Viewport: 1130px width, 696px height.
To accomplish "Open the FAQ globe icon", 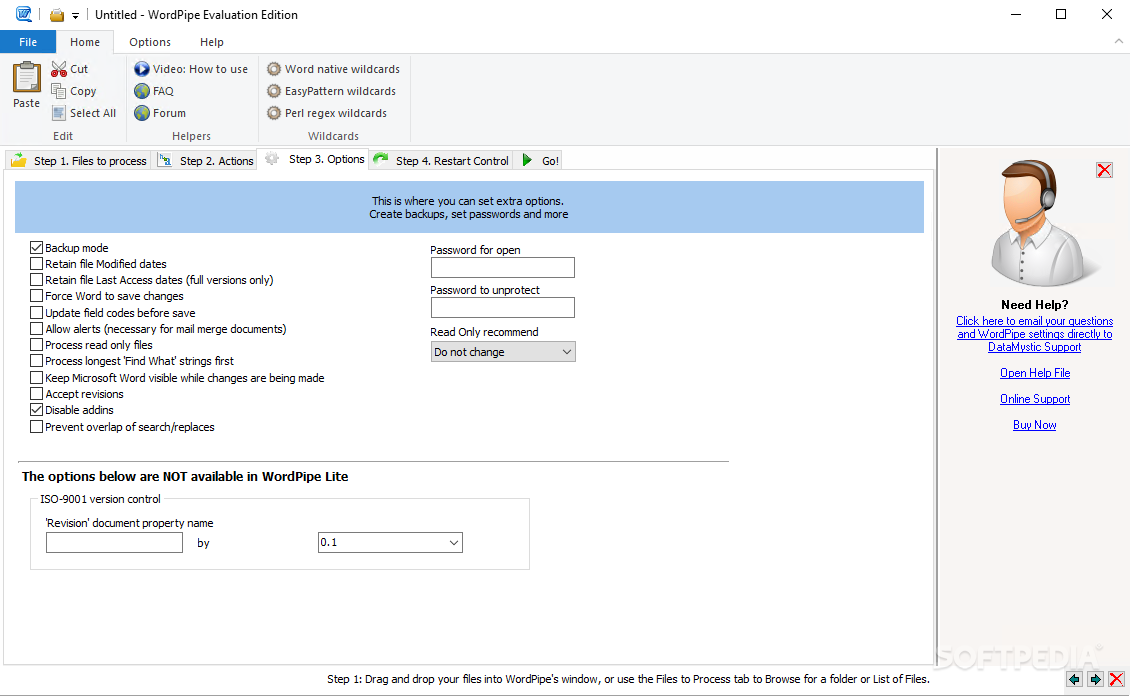I will pyautogui.click(x=142, y=91).
